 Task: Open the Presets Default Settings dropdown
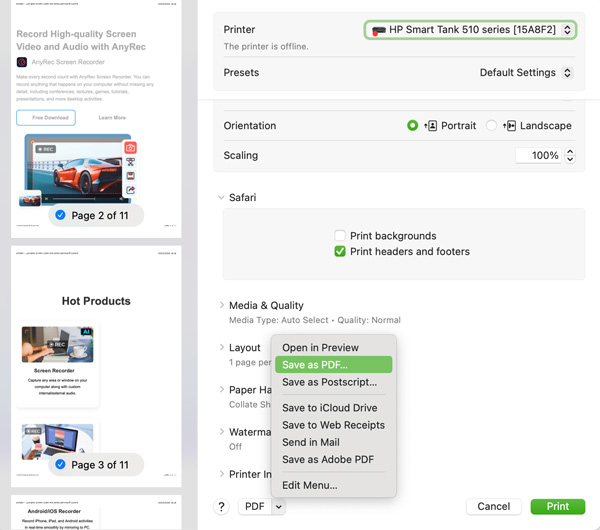tap(526, 73)
